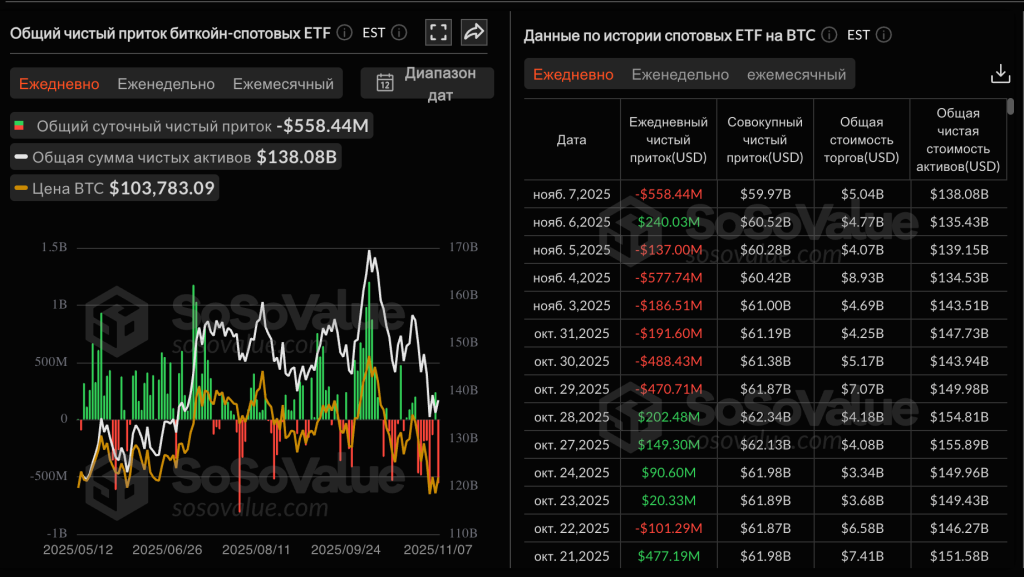This screenshot has height=577, width=1024.
Task: Select 'Еженедельно' tab in history table
Action: coord(680,75)
